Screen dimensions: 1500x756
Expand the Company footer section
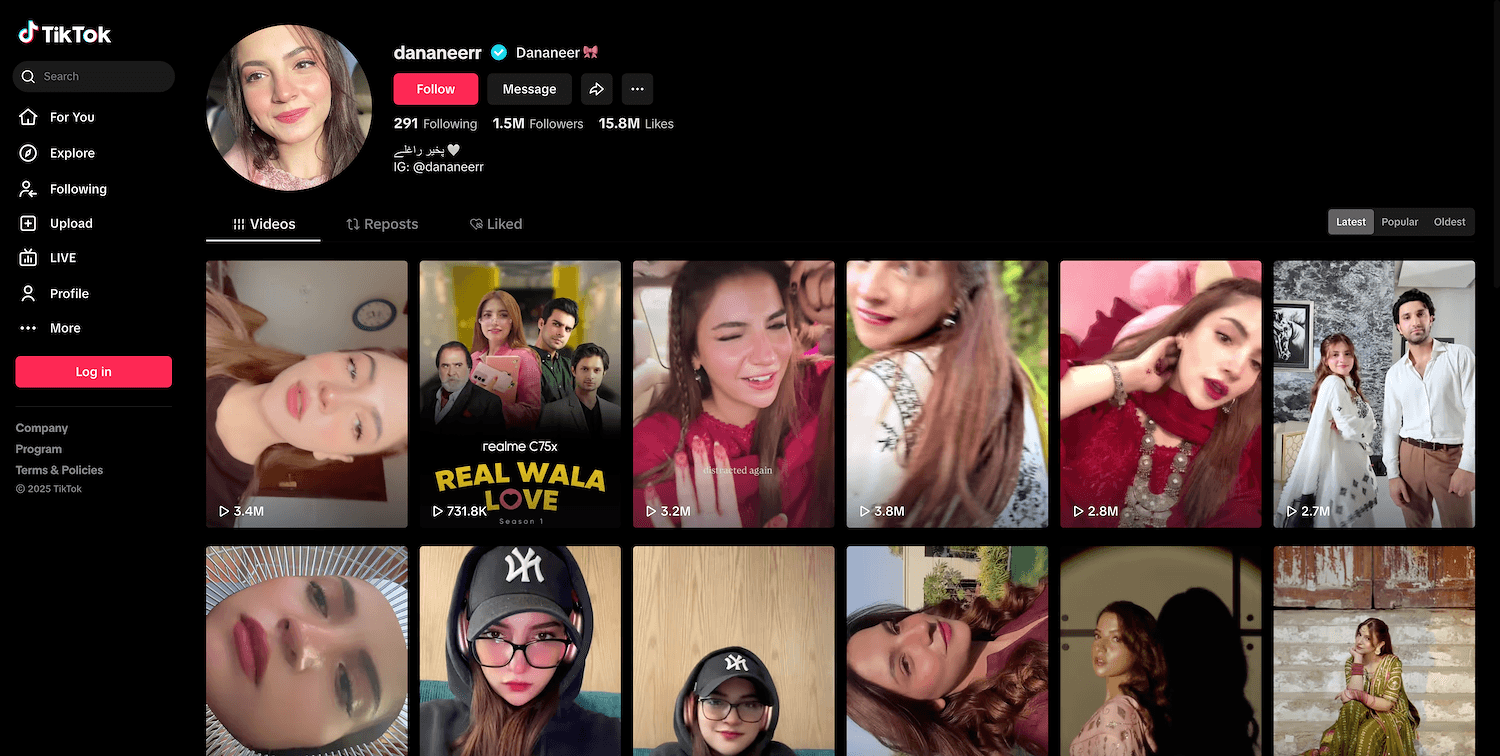coord(42,428)
